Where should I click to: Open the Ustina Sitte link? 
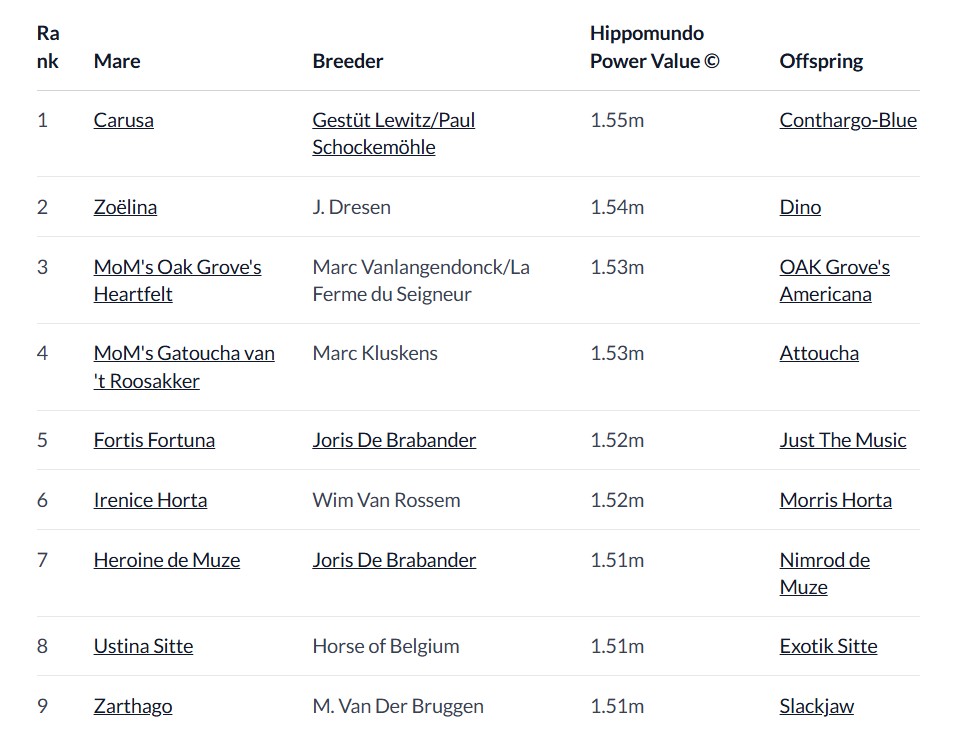coord(143,646)
